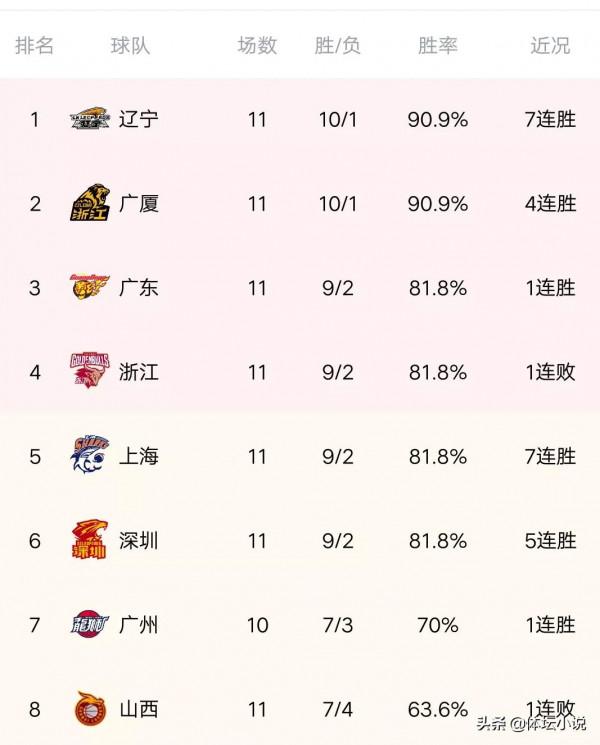Click the 球队 column header

pos(130,46)
